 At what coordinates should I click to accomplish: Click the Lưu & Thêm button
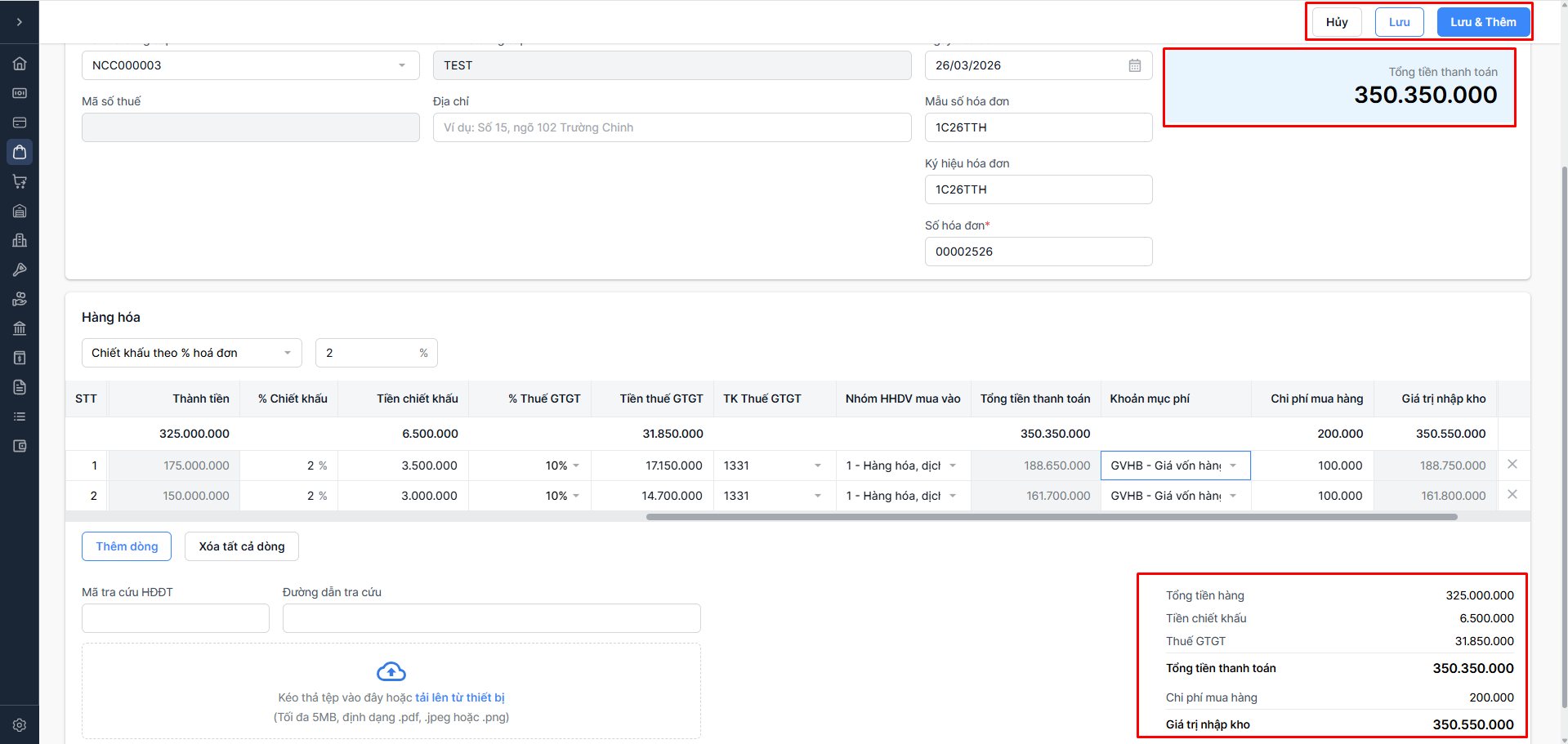click(1483, 22)
